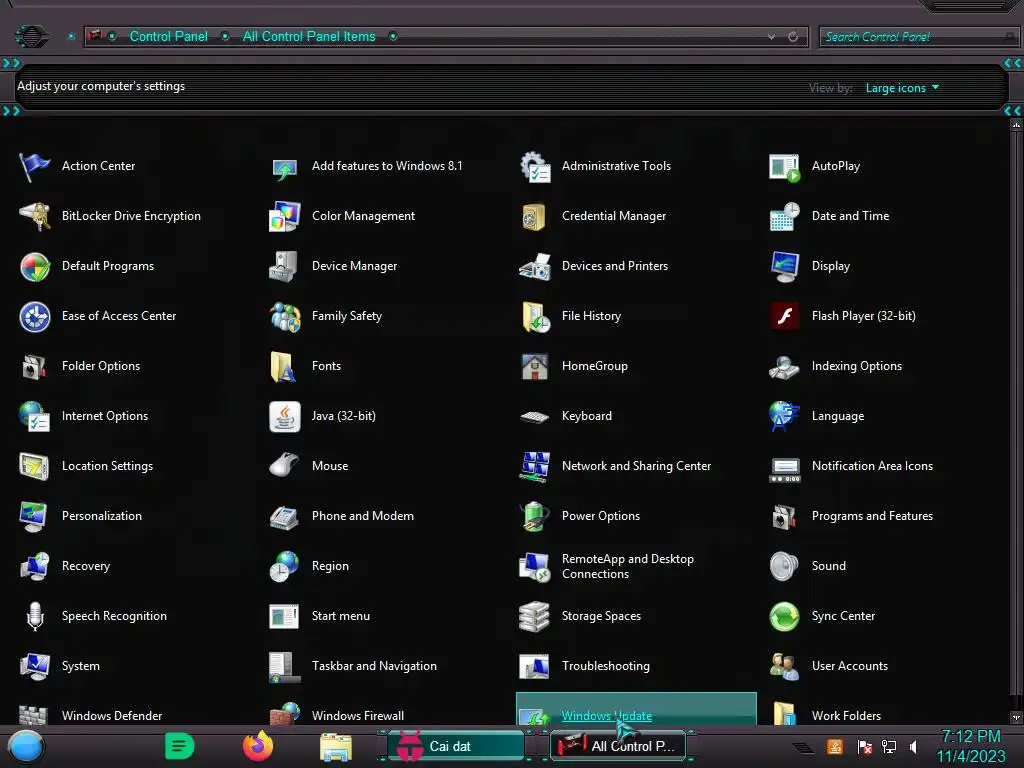This screenshot has width=1024, height=768.
Task: Click the Indexing Options label
Action: point(856,366)
